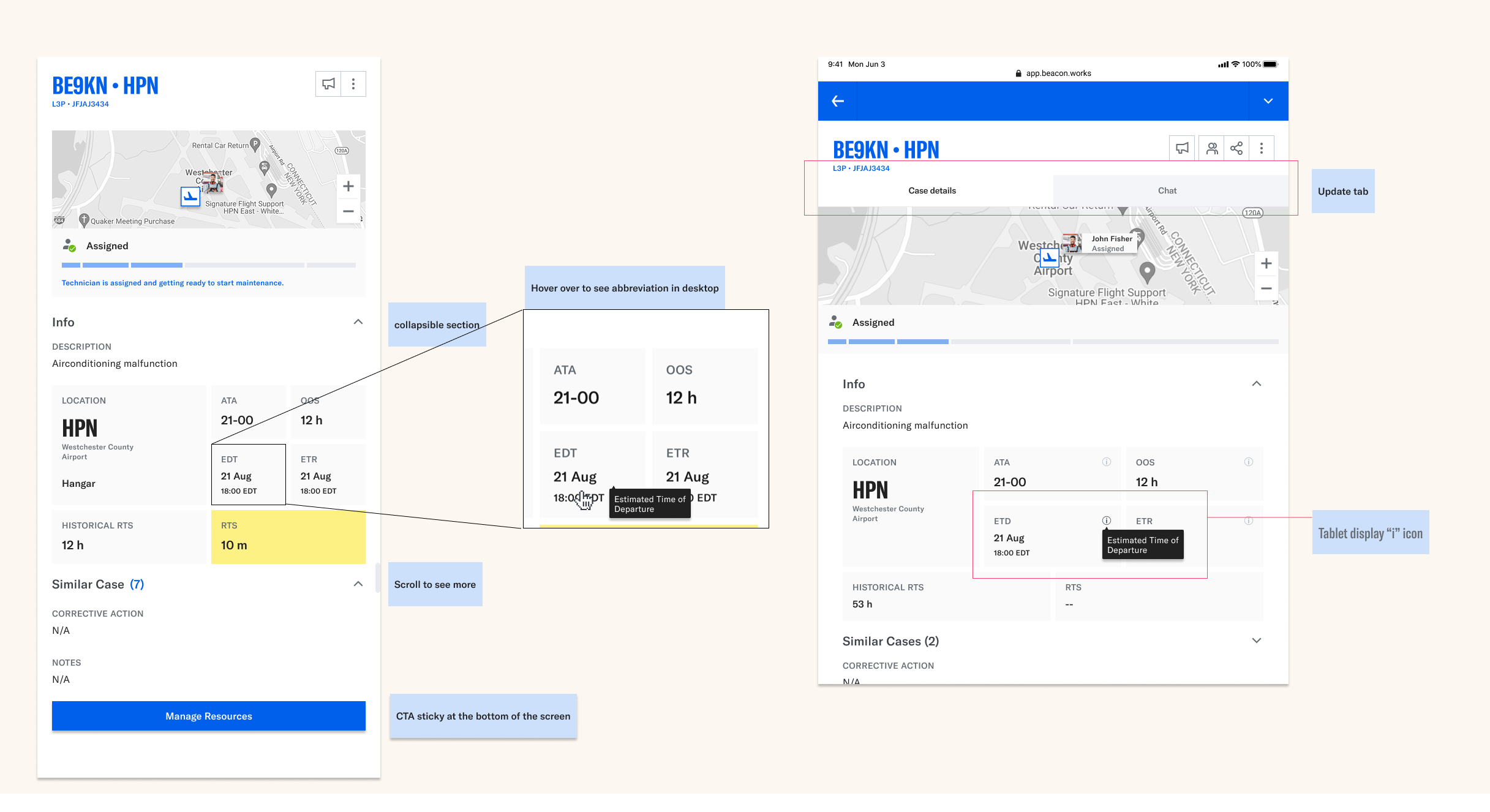
Task: Collapse the Info section in left panel
Action: click(358, 322)
